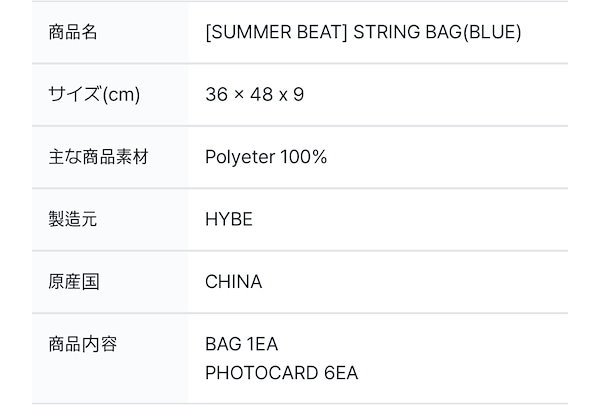Screen dimensions: 600x406
Task: Click "STRING BAG" in the product name
Action: (x=398, y=32)
